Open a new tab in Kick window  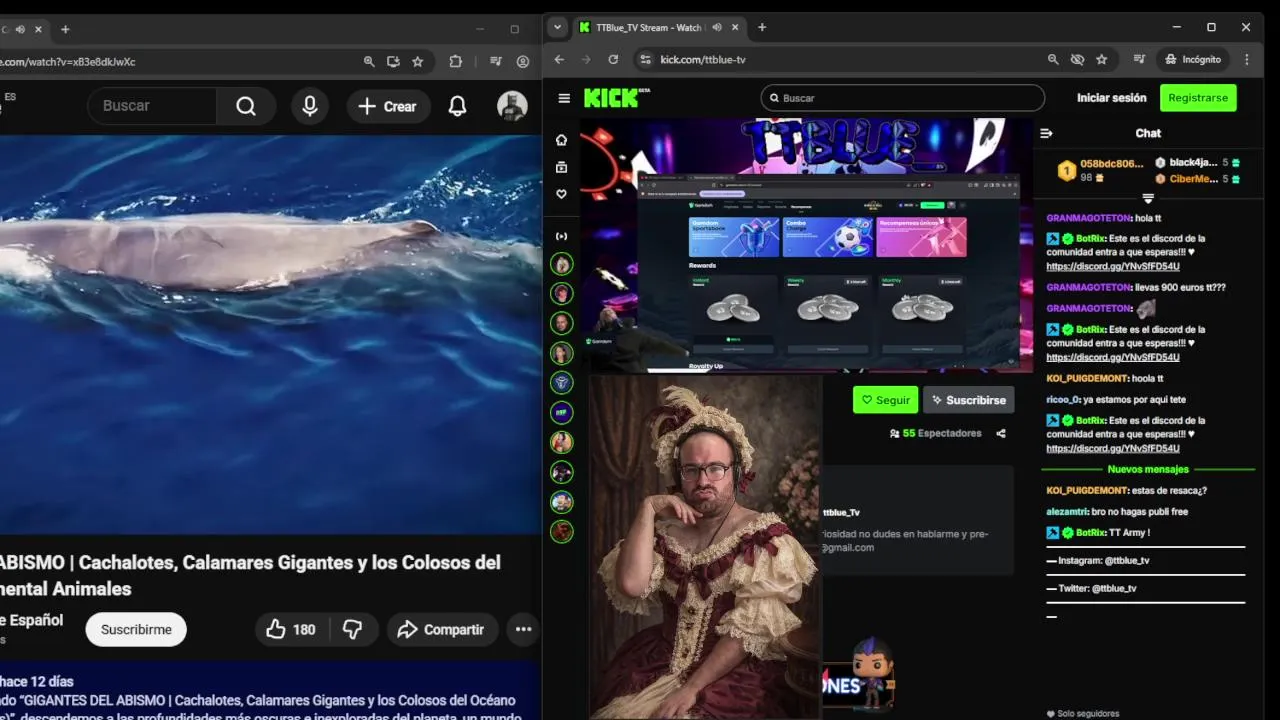pyautogui.click(x=762, y=27)
